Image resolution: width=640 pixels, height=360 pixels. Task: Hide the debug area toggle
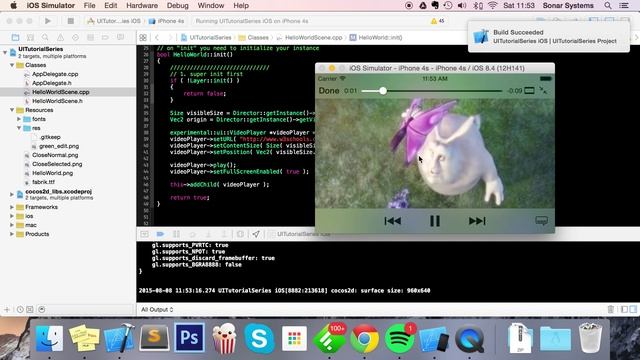(144, 234)
